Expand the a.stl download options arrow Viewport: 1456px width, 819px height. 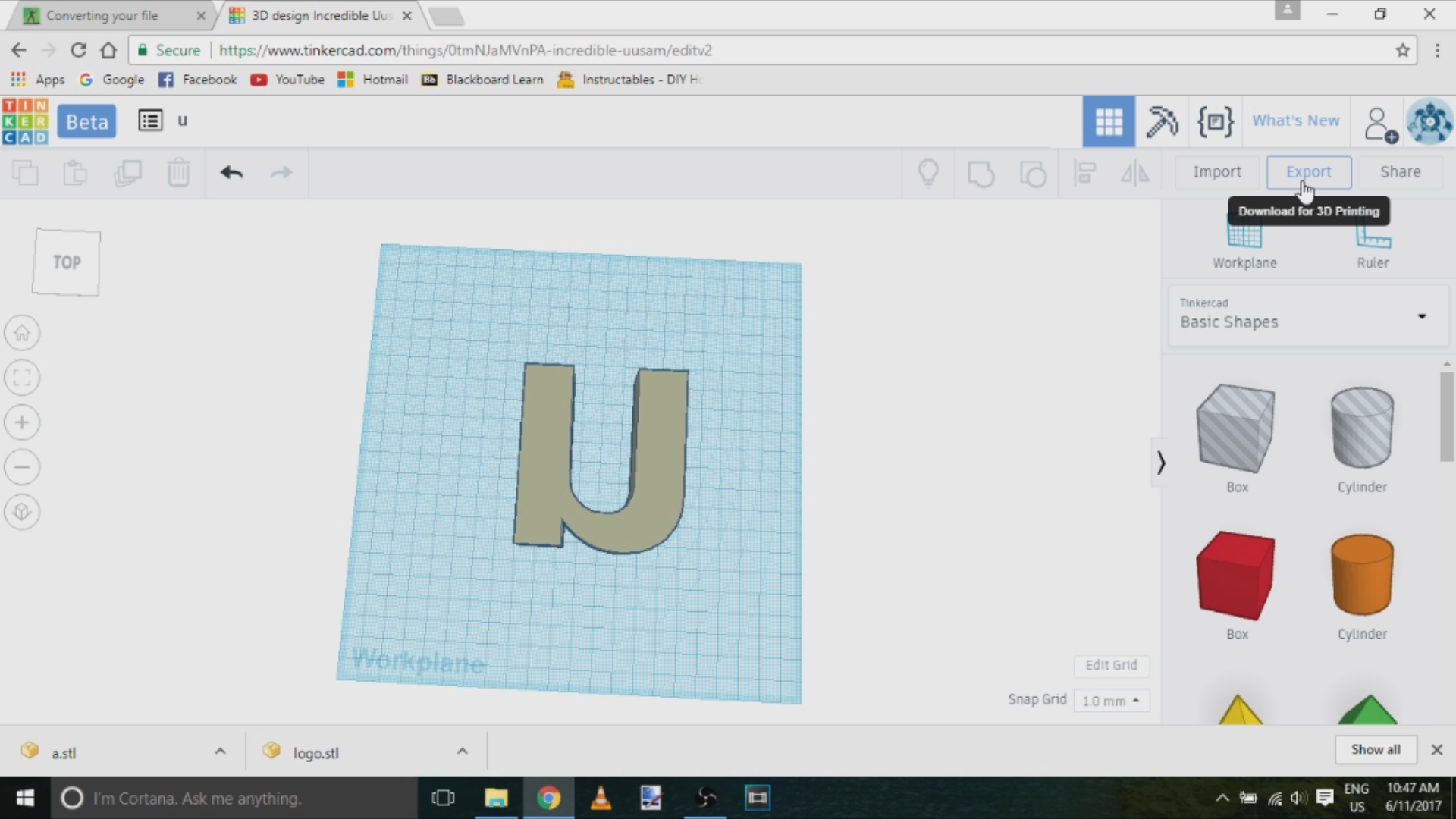coord(220,752)
